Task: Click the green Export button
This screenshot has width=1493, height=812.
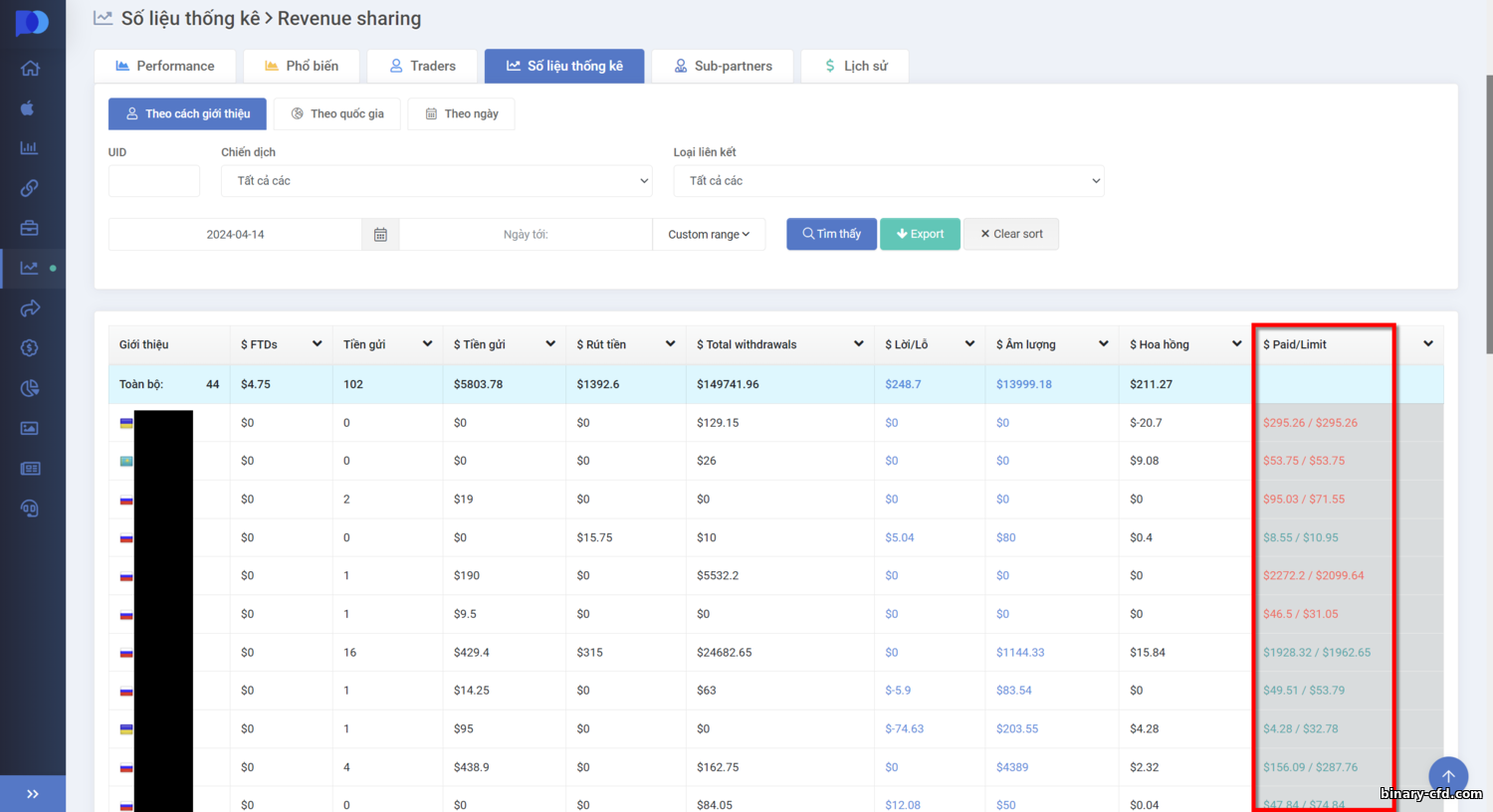Action: pos(920,234)
